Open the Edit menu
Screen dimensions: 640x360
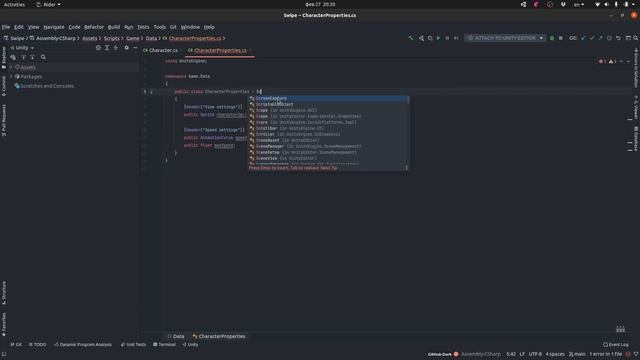point(19,27)
